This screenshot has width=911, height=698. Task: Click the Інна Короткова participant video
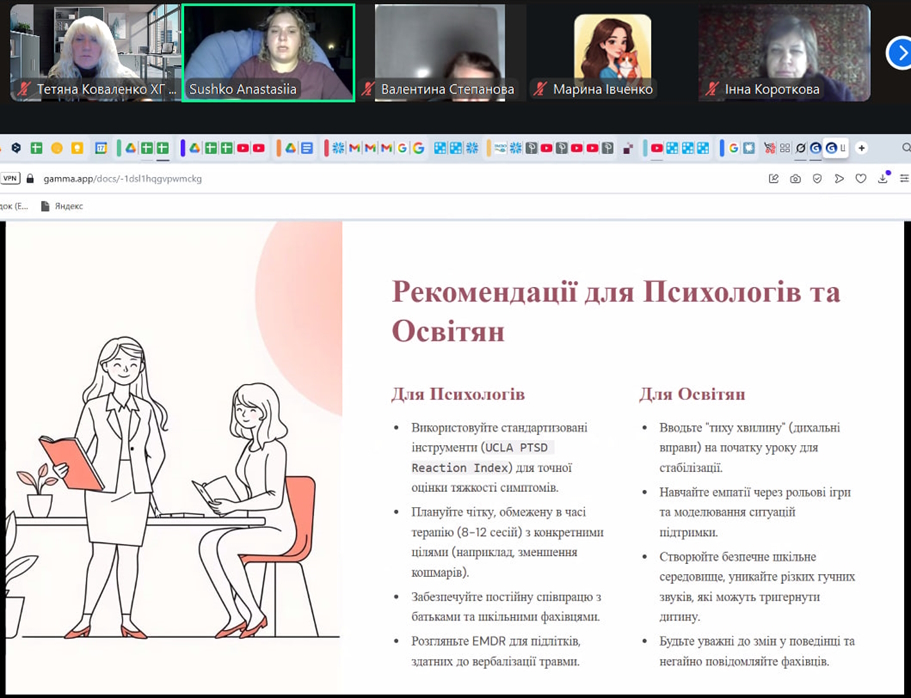click(784, 52)
